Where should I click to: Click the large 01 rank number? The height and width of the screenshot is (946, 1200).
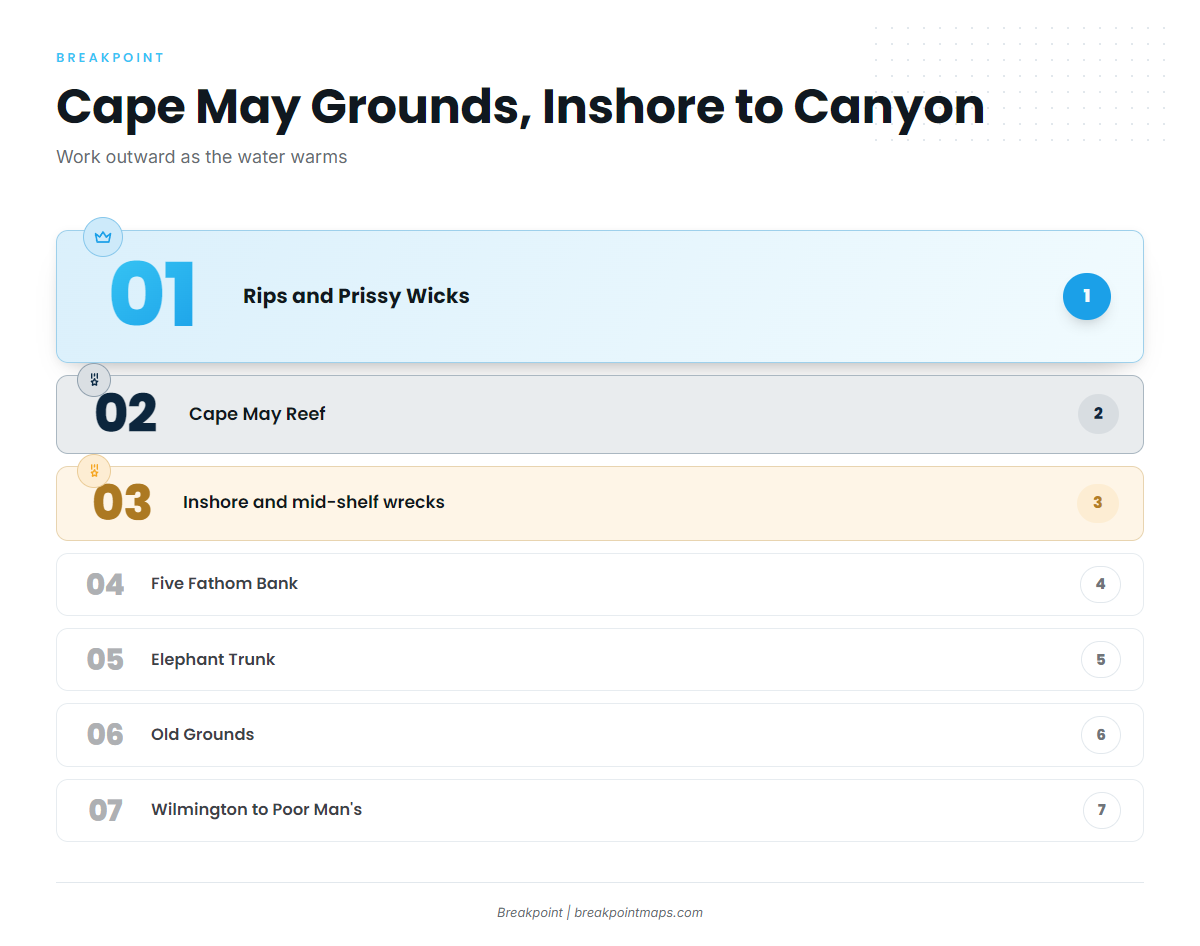(x=153, y=295)
